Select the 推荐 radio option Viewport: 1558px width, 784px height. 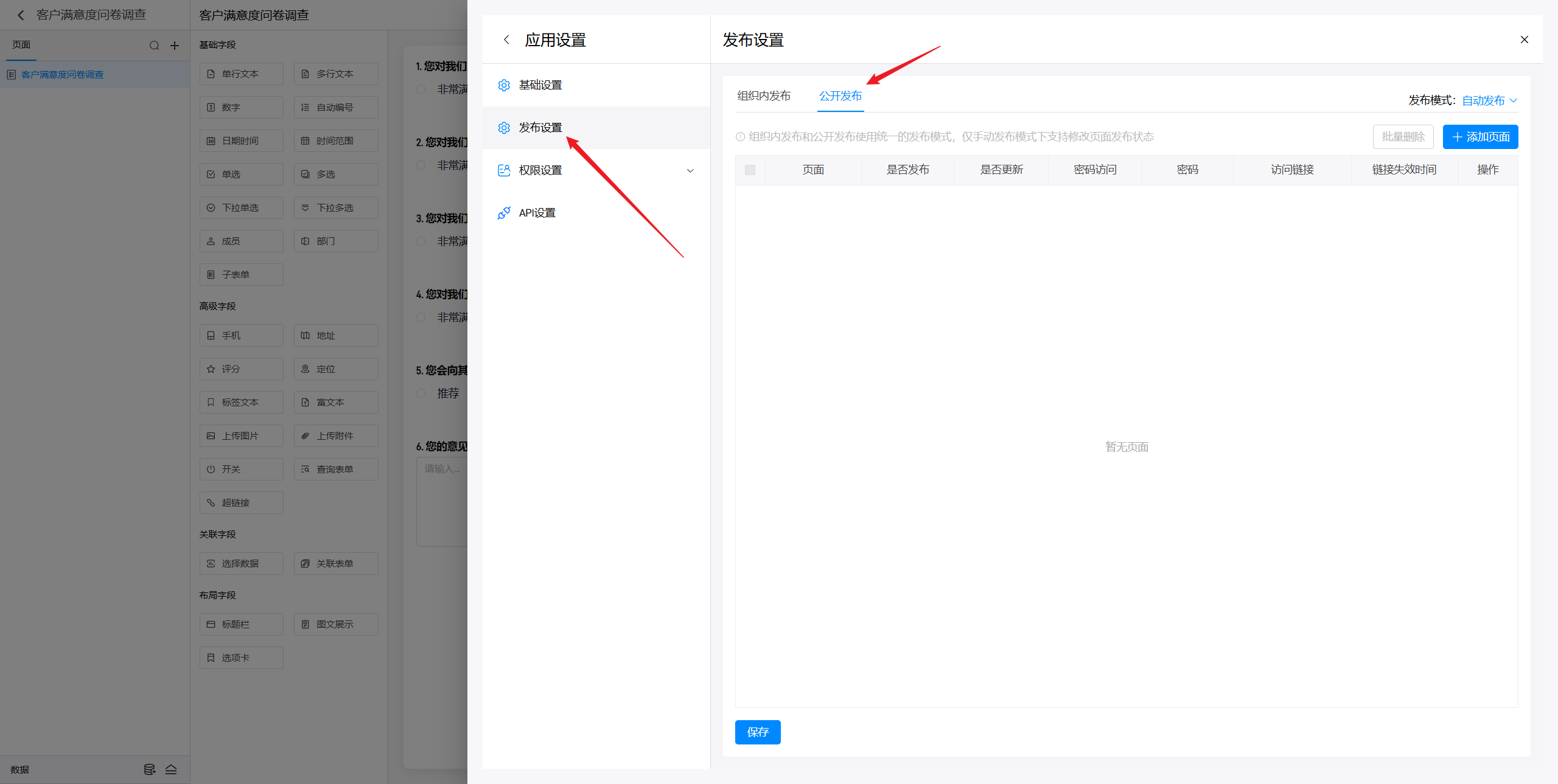(421, 394)
